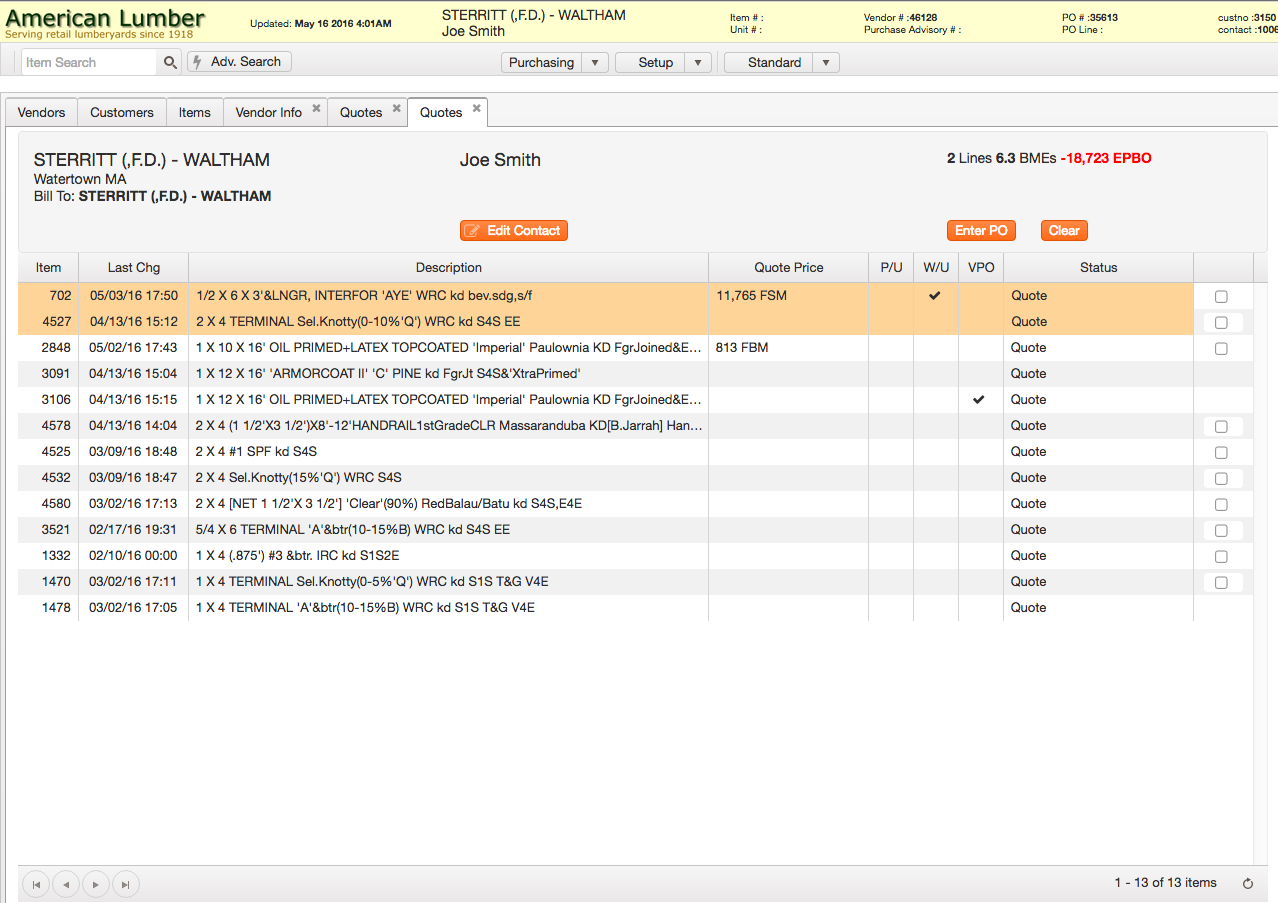
Task: Sort by the Status column header
Action: (x=1099, y=268)
